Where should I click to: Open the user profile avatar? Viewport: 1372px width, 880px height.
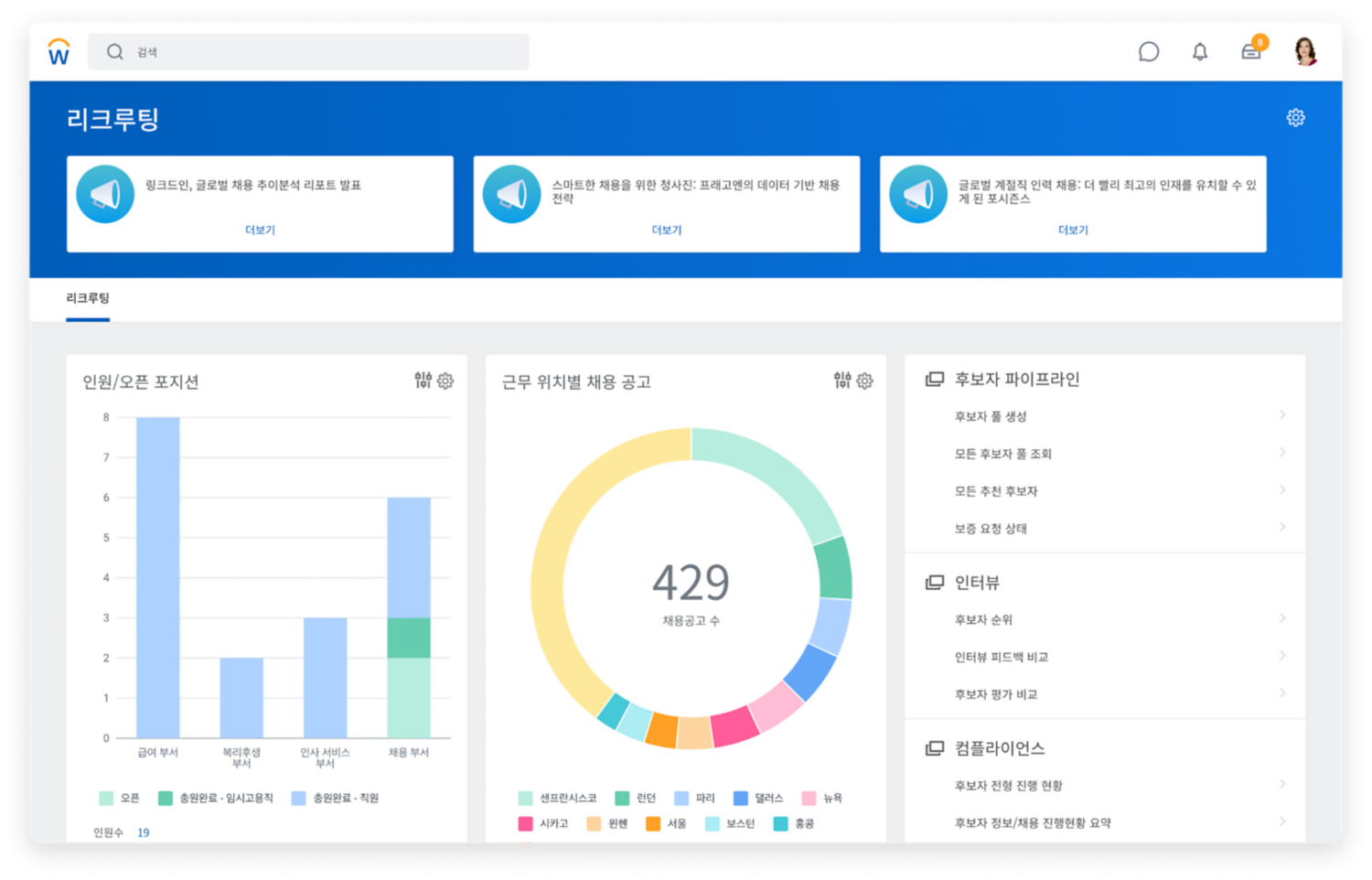tap(1306, 51)
